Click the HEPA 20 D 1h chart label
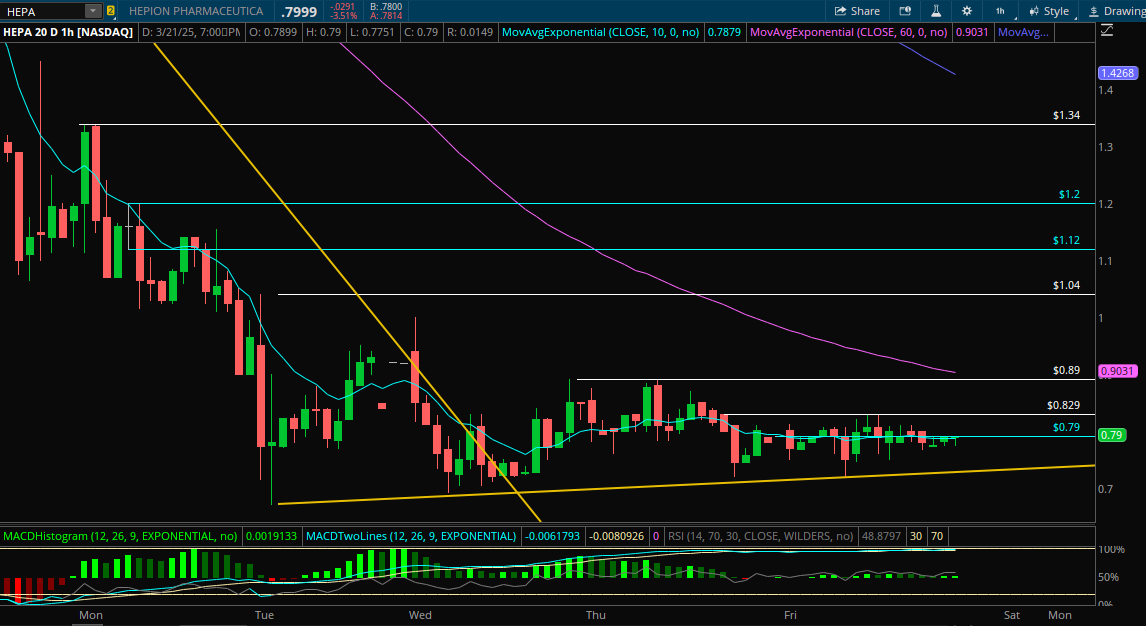Screen dimensions: 1146x626 coord(68,32)
